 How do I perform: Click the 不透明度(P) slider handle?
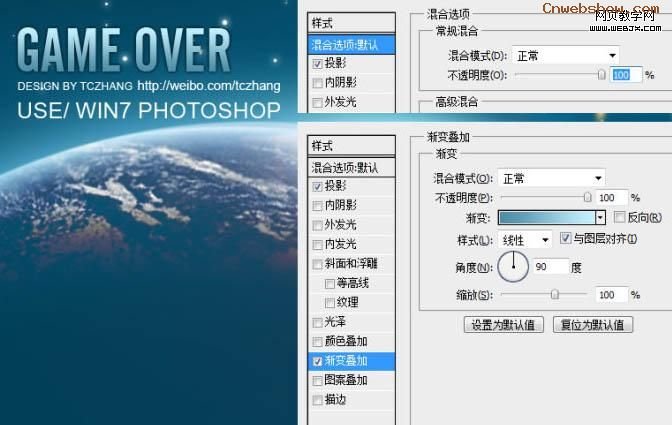click(588, 197)
